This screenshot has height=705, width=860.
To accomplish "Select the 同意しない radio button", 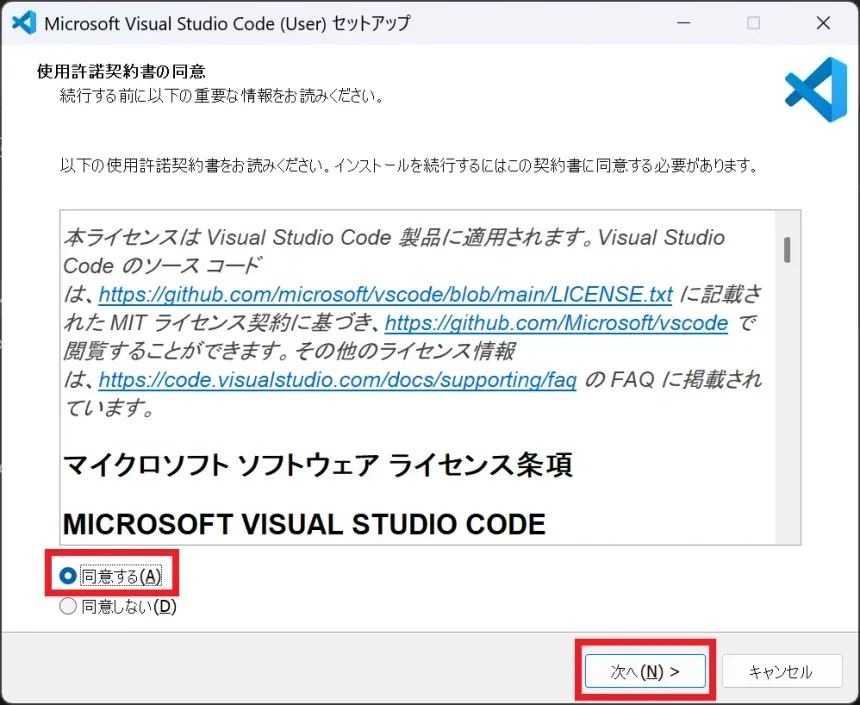I will (x=66, y=605).
